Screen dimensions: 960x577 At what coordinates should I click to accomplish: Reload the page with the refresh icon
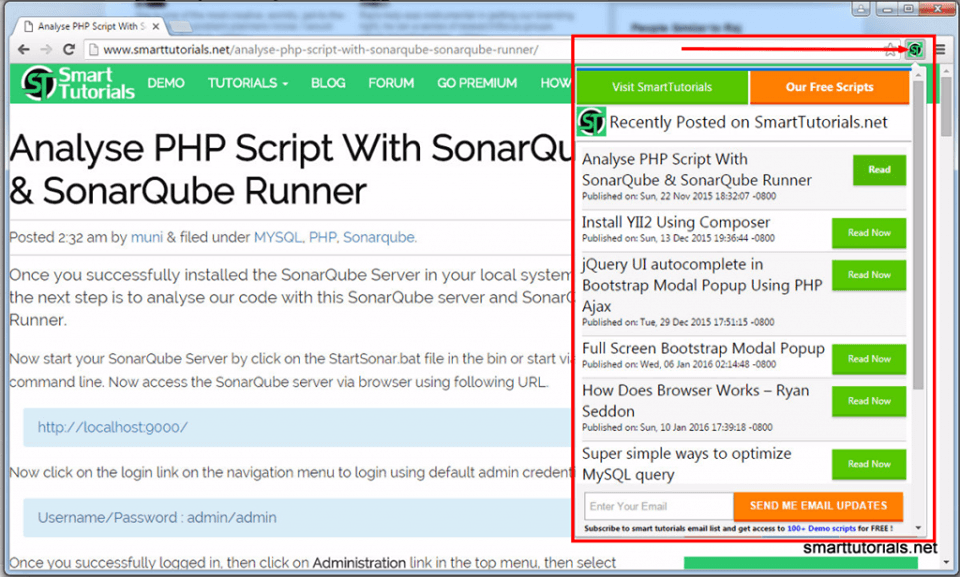coord(69,50)
